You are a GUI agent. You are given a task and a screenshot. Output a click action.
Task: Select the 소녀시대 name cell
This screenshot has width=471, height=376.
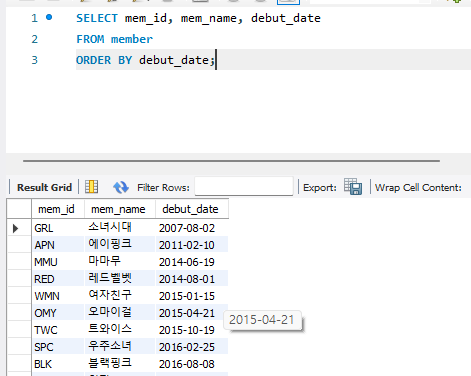tap(120, 228)
